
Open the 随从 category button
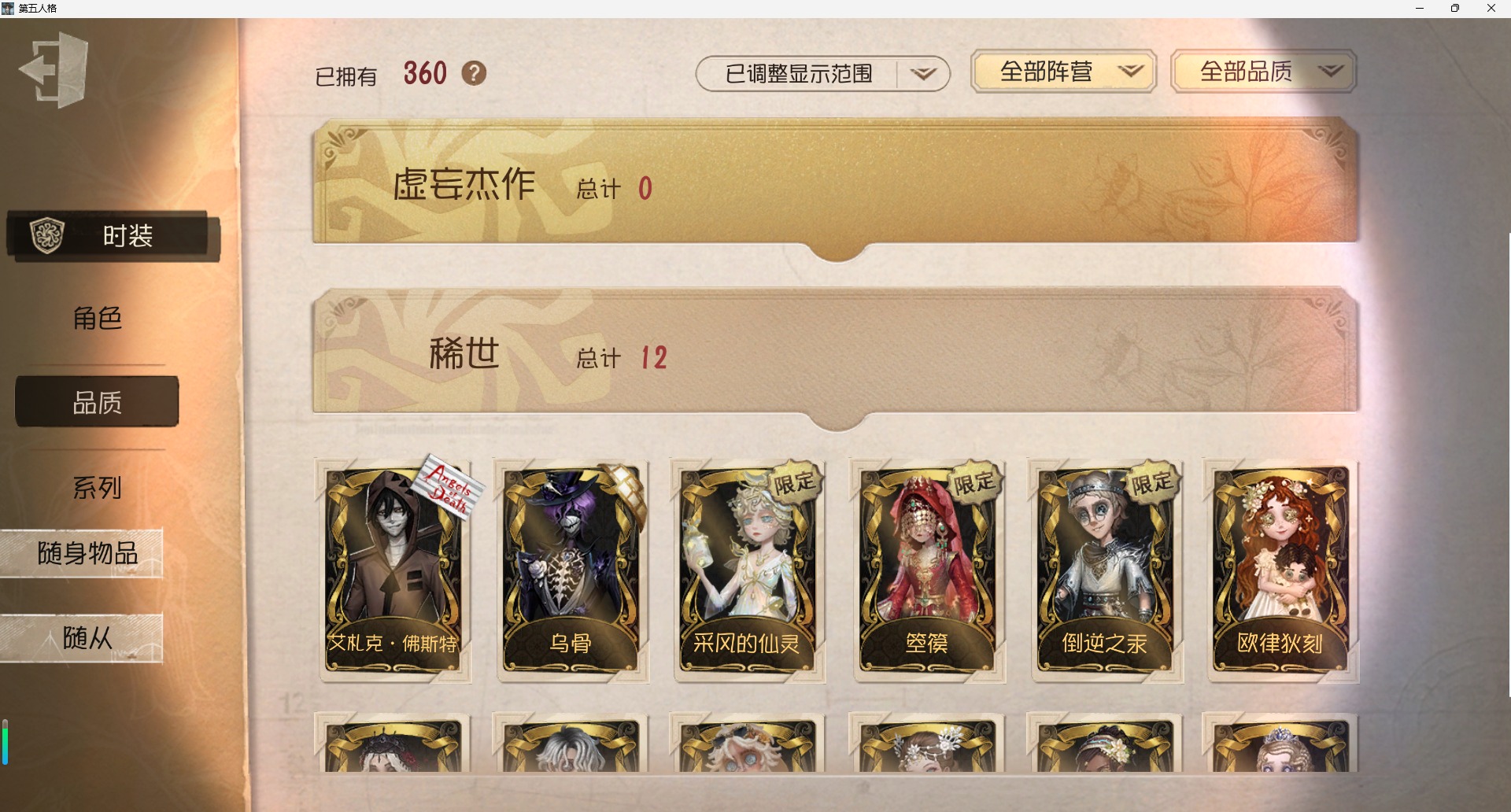82,637
